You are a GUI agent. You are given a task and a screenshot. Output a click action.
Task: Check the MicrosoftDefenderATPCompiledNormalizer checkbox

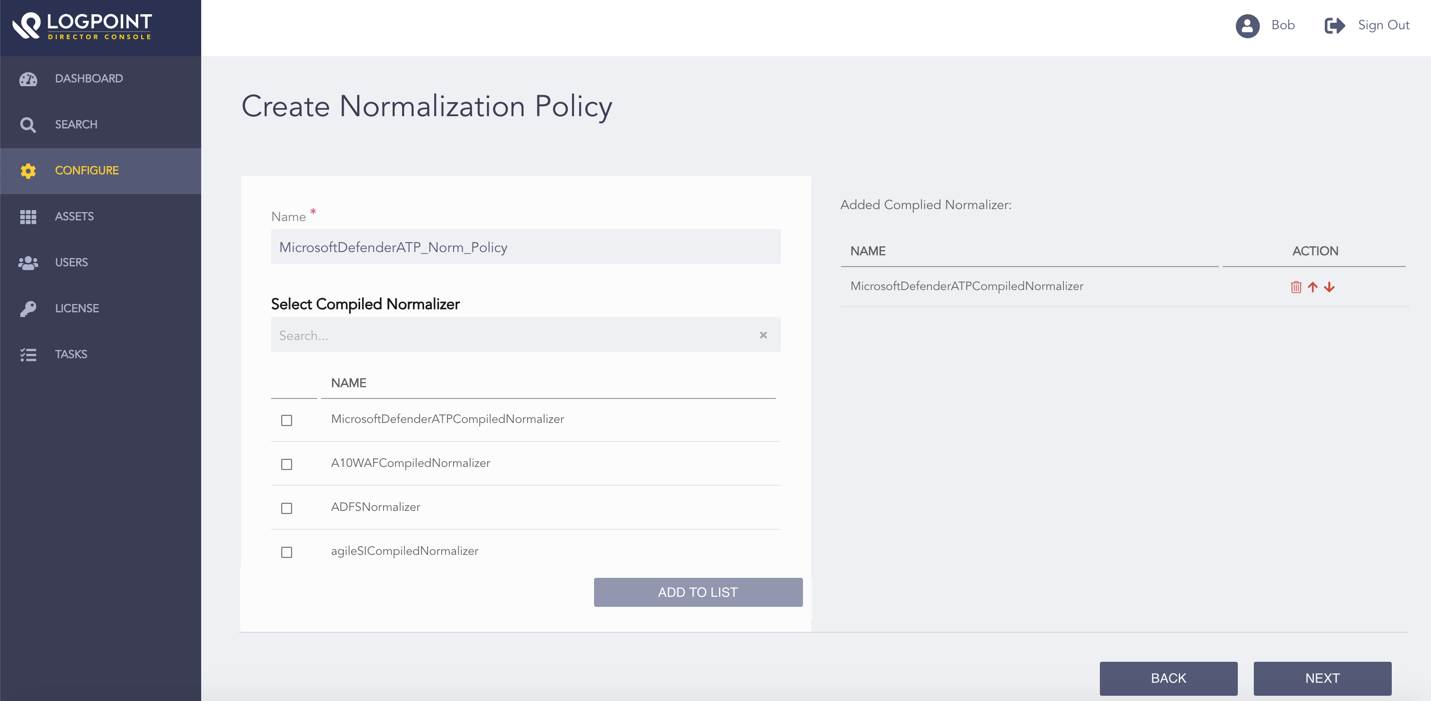coord(287,420)
